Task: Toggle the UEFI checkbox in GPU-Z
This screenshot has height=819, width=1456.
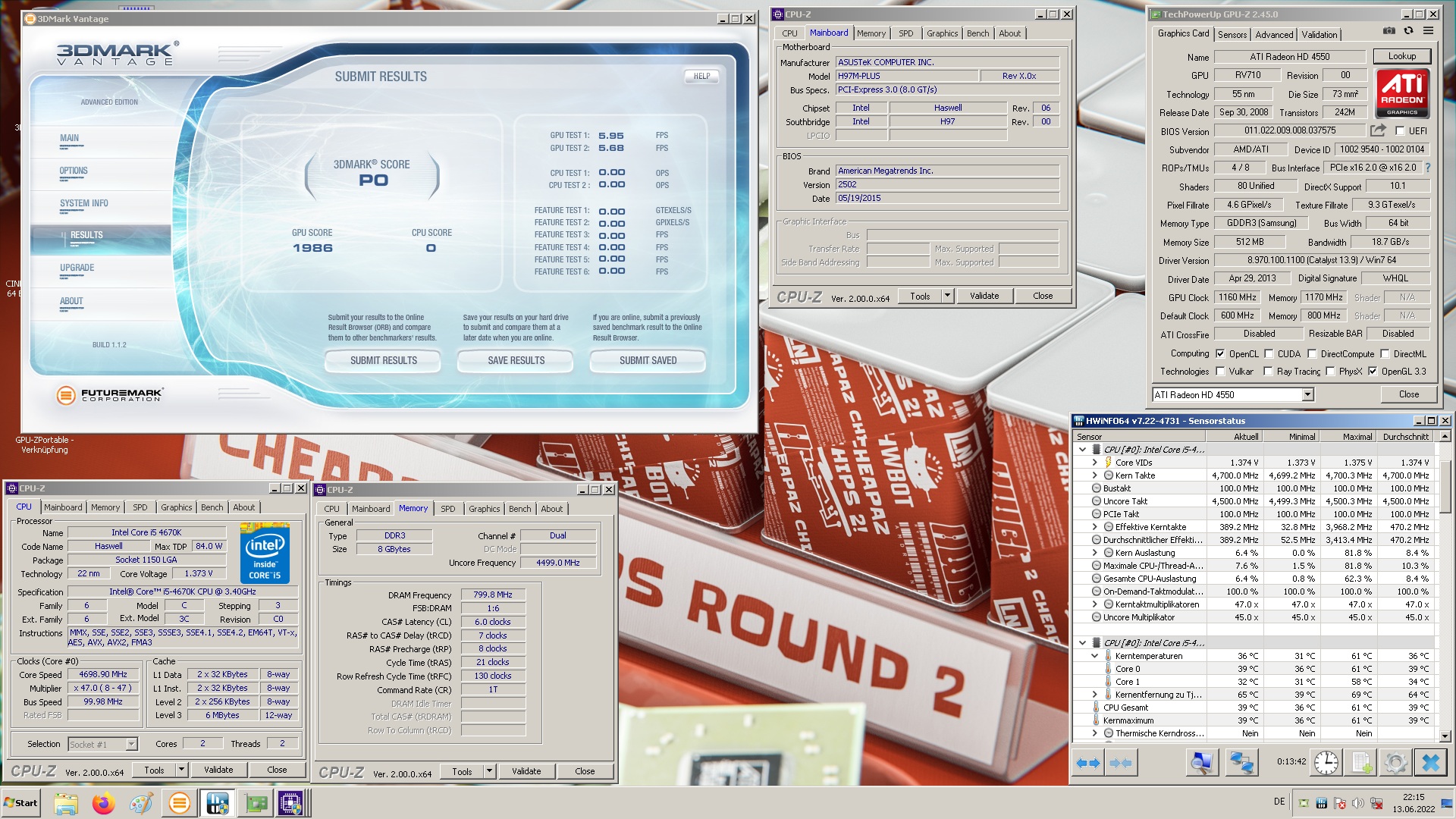Action: (1399, 130)
